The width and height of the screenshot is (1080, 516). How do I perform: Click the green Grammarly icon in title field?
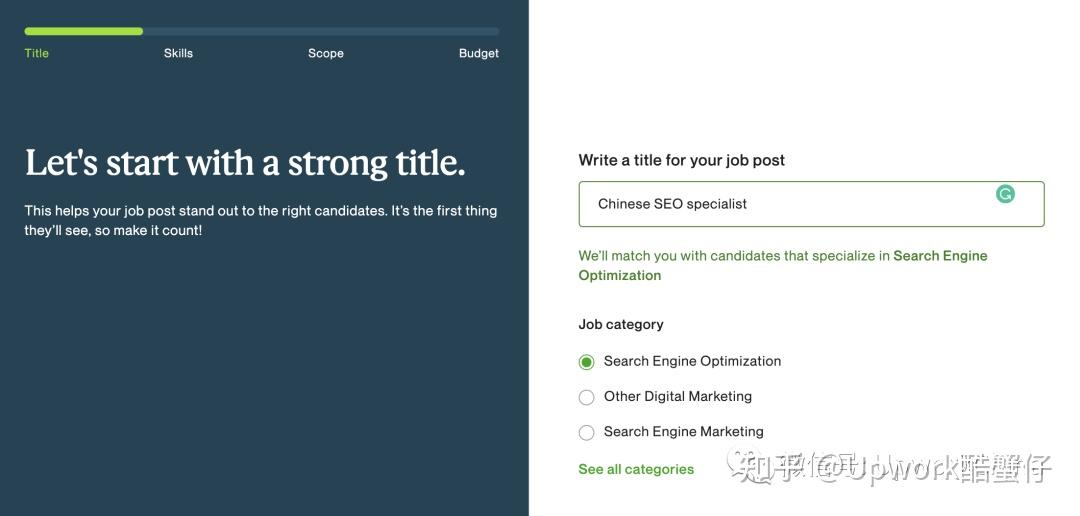point(1005,194)
